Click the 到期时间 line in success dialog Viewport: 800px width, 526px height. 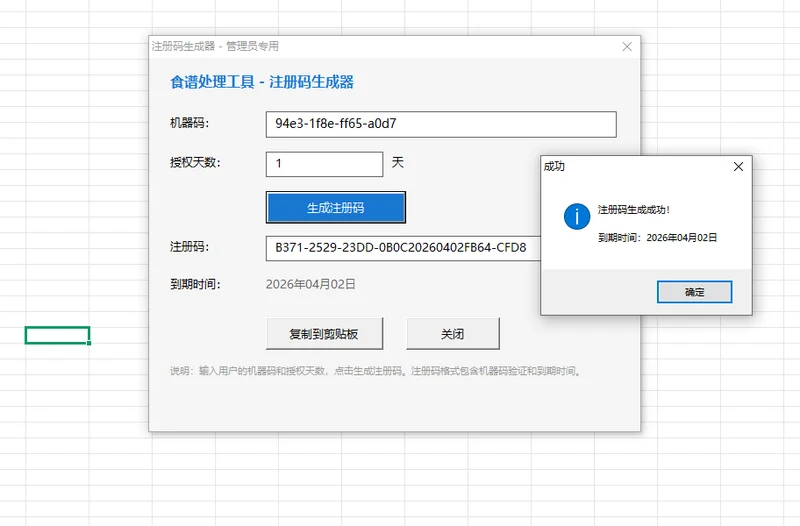(x=657, y=238)
